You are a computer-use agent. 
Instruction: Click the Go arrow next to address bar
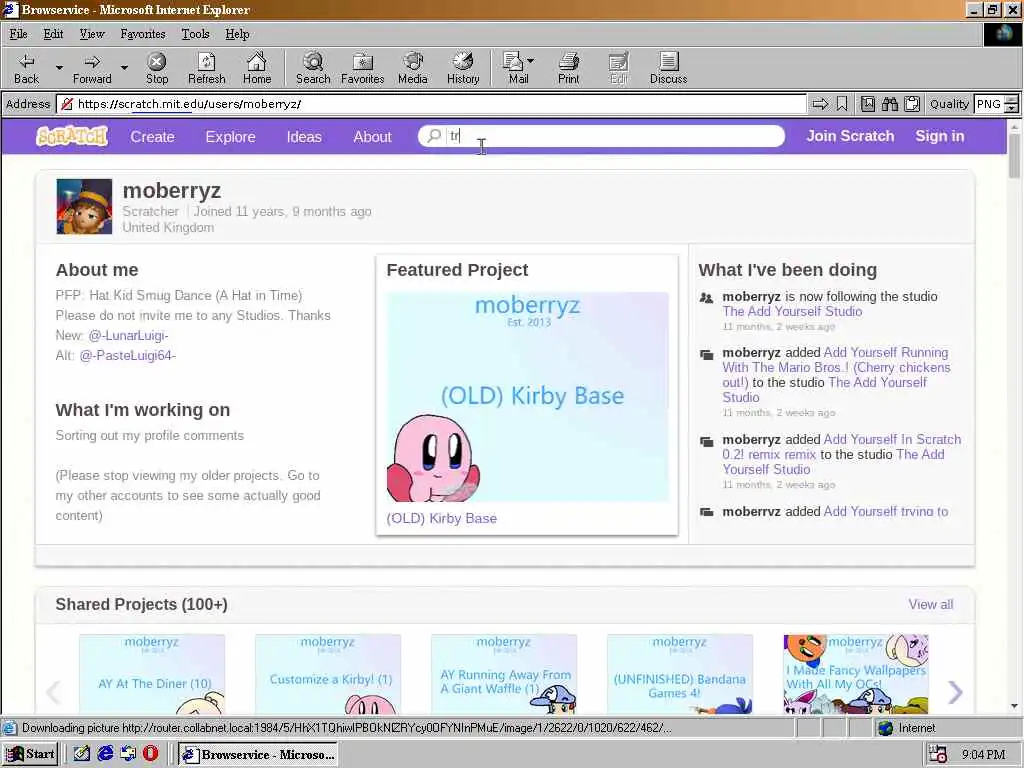[x=820, y=104]
